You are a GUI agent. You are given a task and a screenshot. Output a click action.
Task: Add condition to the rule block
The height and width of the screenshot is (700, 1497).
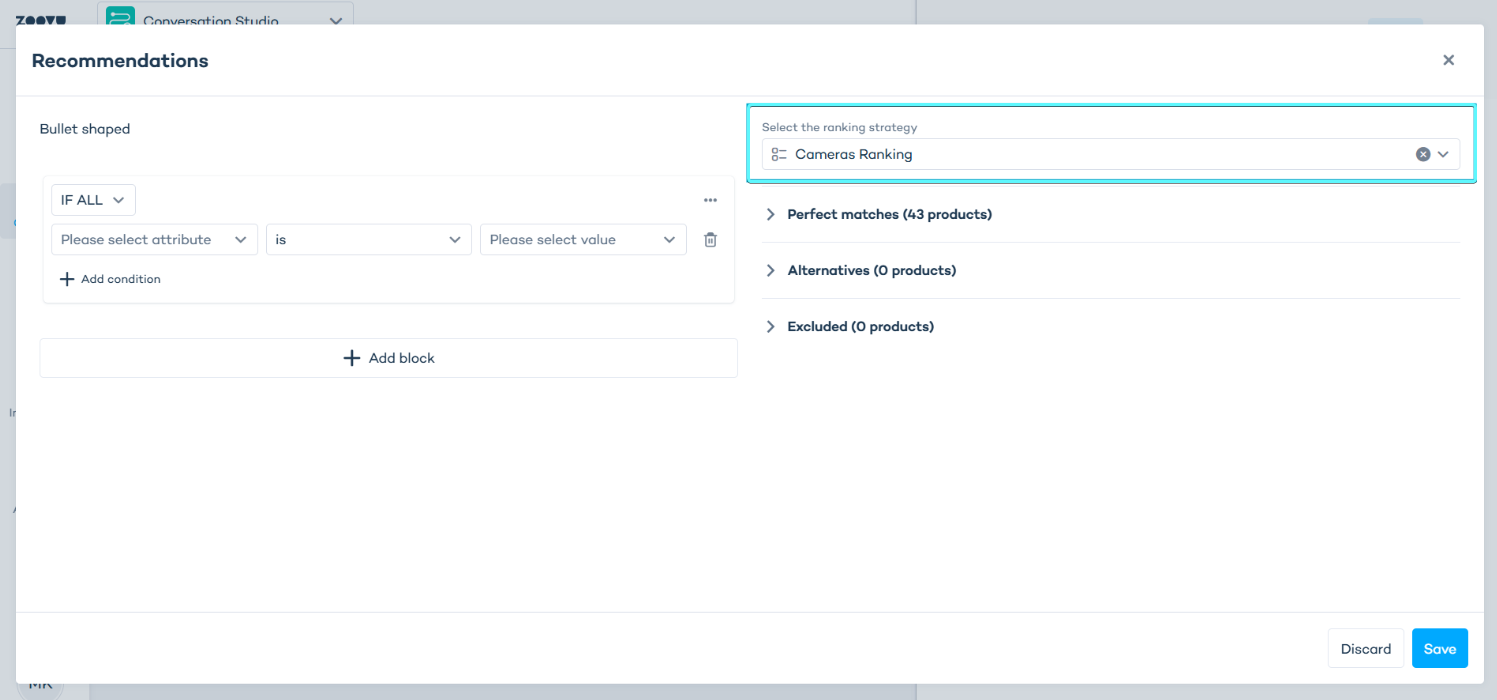coord(110,279)
